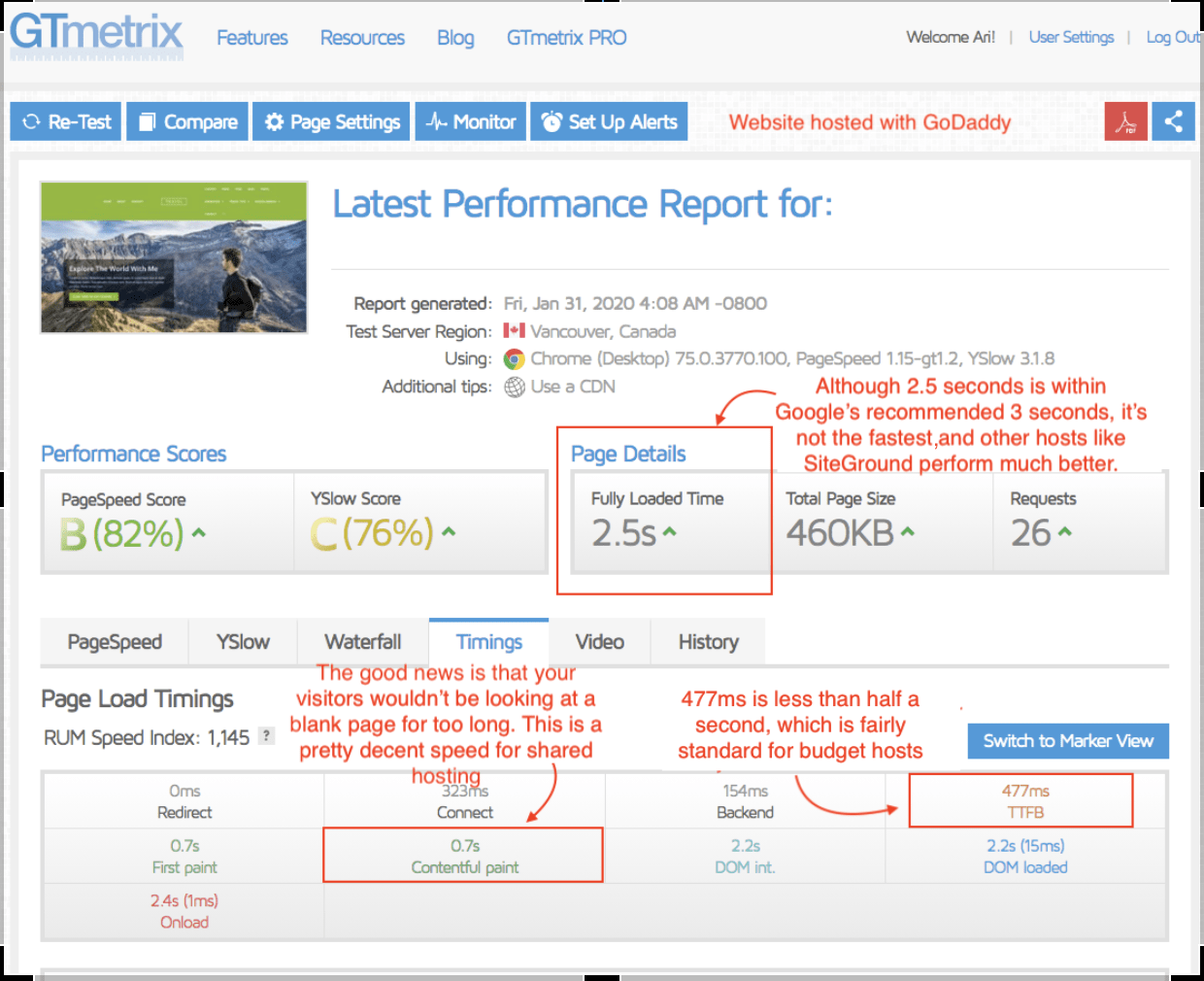
Task: Click Switch to Marker View button
Action: pos(1068,741)
